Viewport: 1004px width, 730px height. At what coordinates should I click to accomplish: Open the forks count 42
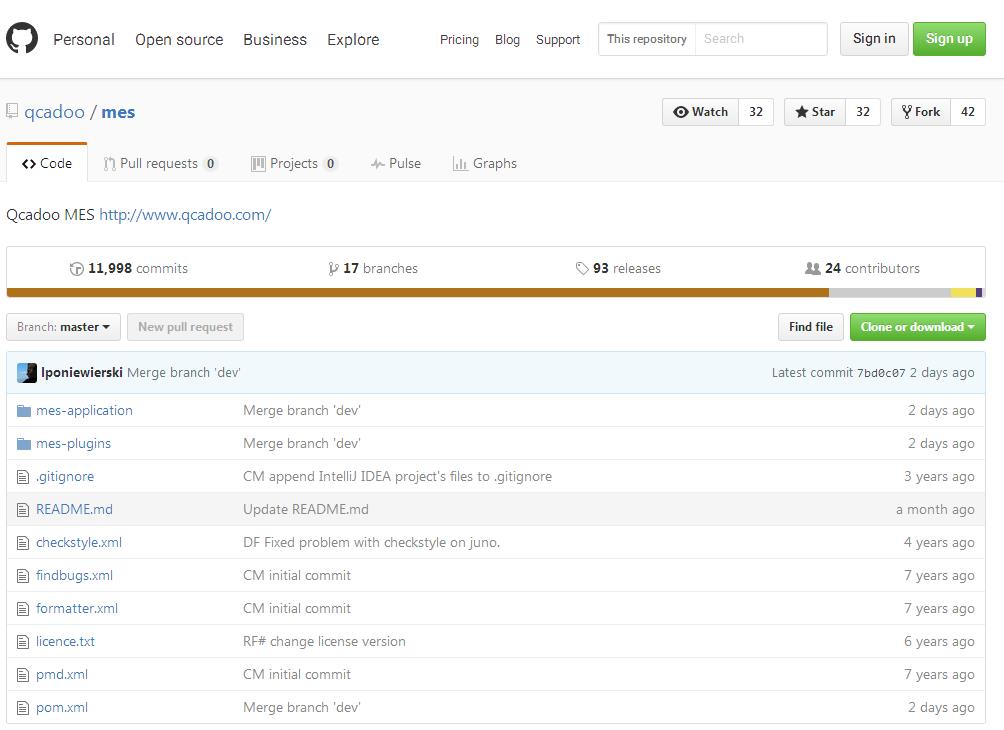(x=968, y=112)
